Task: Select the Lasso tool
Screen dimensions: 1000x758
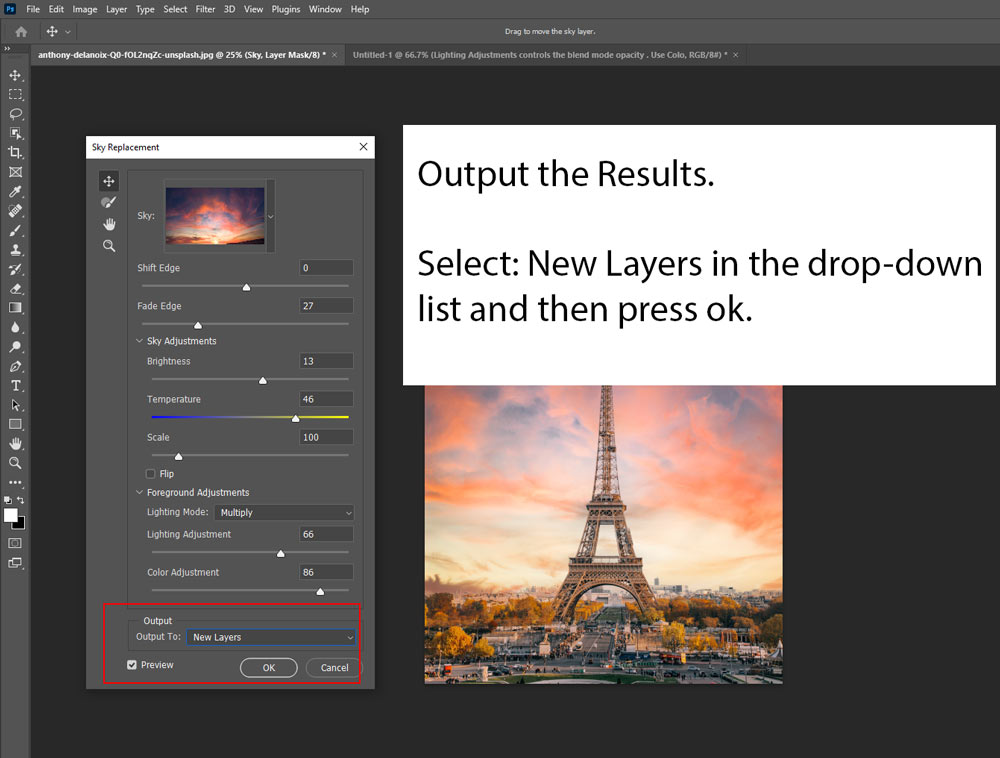Action: coord(15,114)
